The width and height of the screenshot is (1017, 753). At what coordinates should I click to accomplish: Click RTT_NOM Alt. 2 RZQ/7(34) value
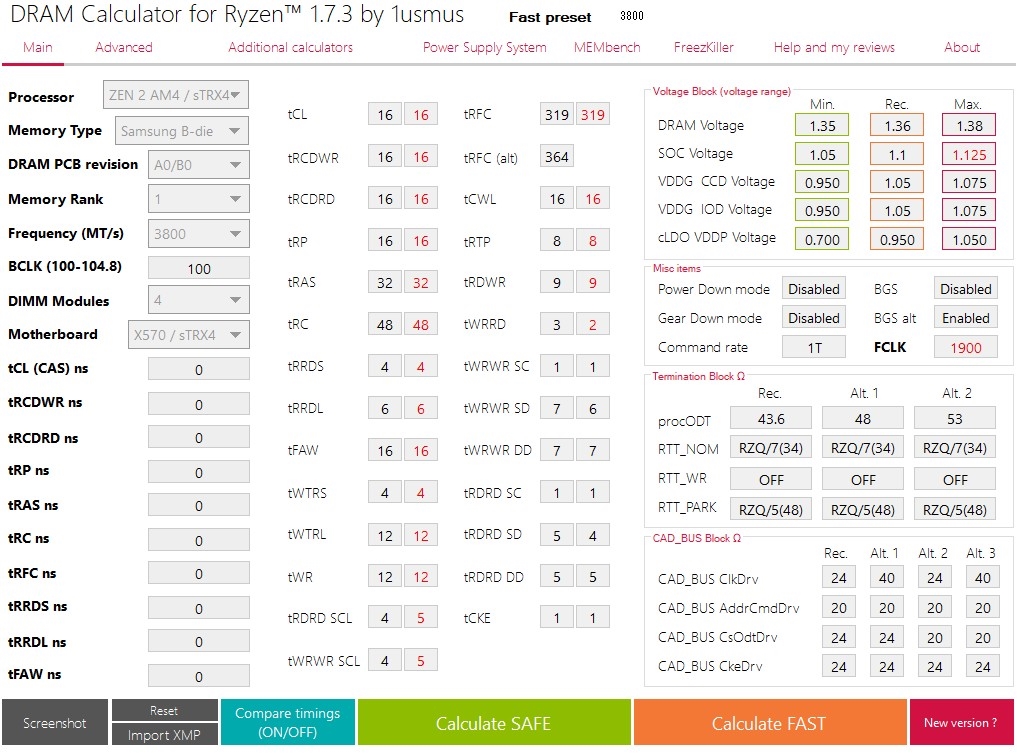954,448
